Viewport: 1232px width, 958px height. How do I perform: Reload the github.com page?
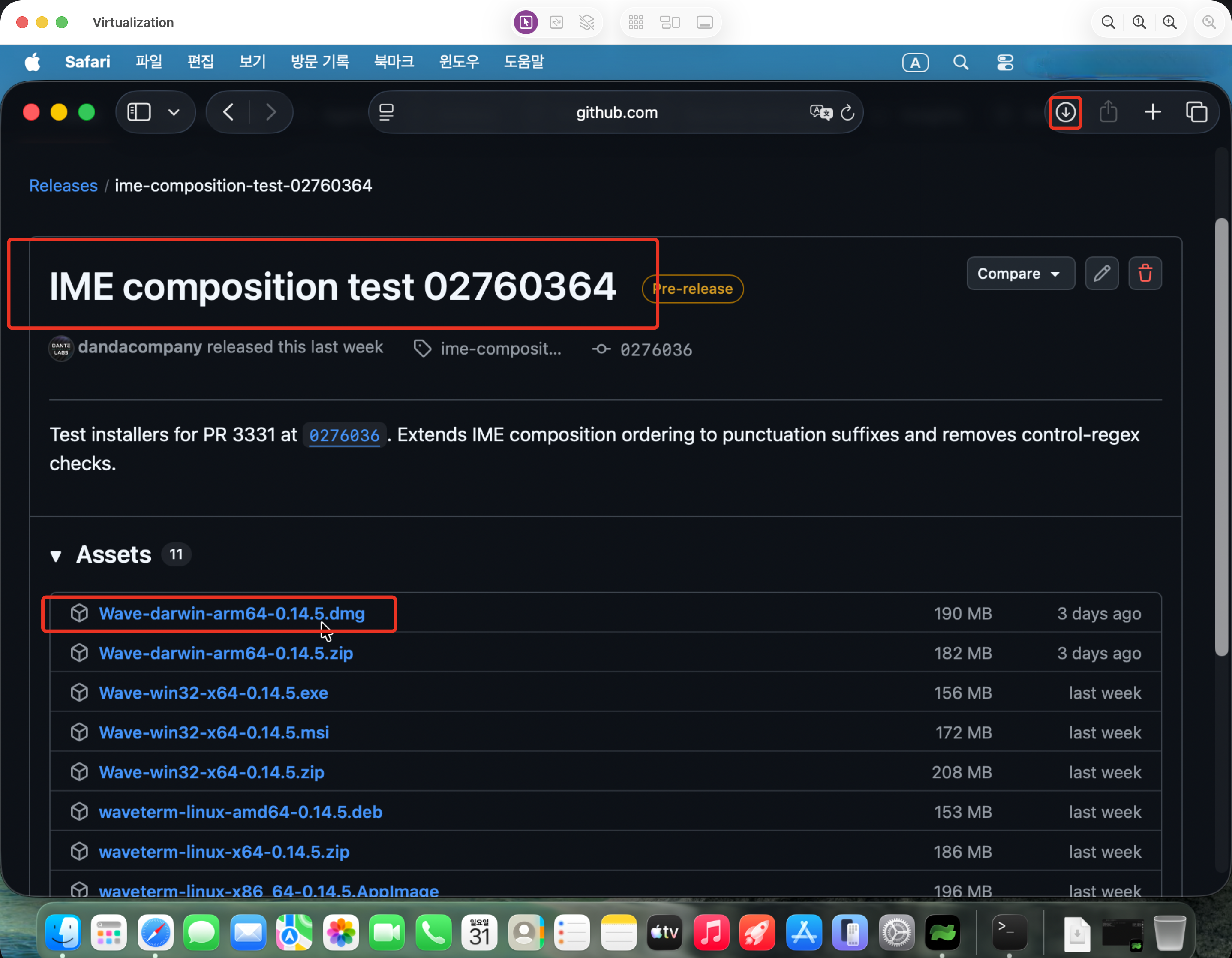(847, 113)
